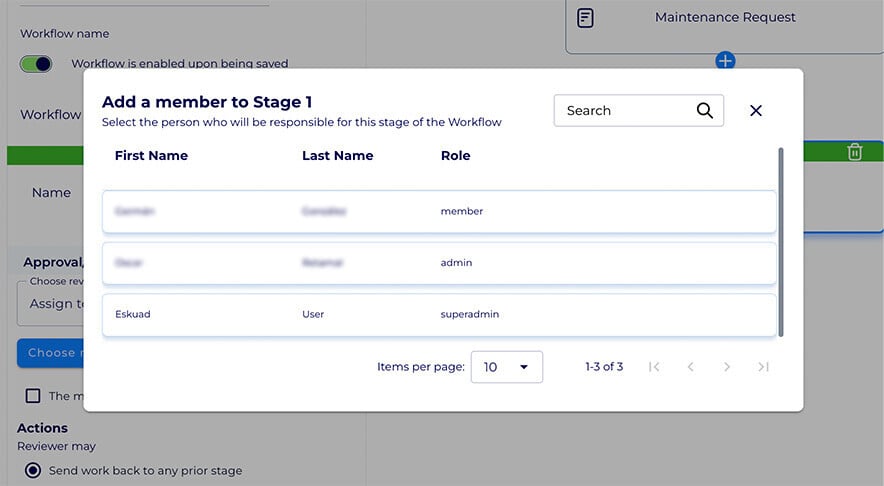Sort by First Name column header
Viewport: 884px width, 486px height.
151,156
